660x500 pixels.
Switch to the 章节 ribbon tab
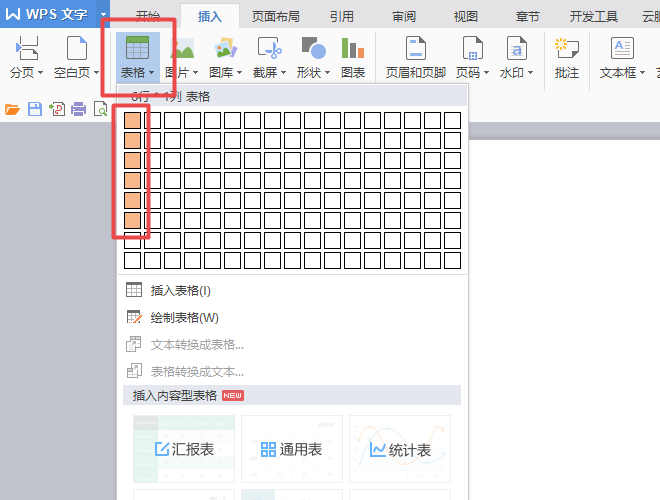tap(527, 17)
